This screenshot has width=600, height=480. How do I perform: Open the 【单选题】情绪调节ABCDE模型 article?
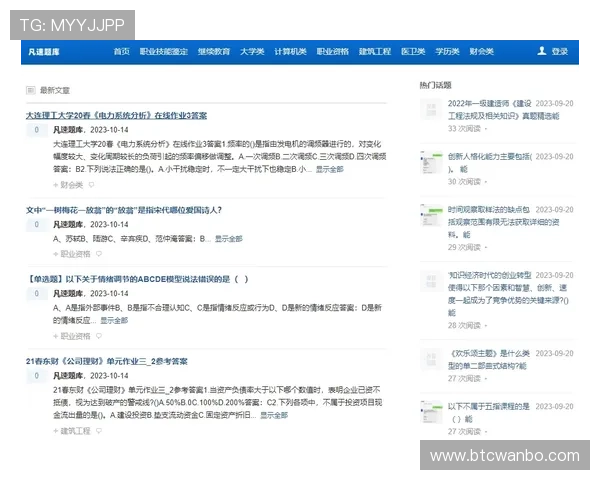tap(137, 279)
